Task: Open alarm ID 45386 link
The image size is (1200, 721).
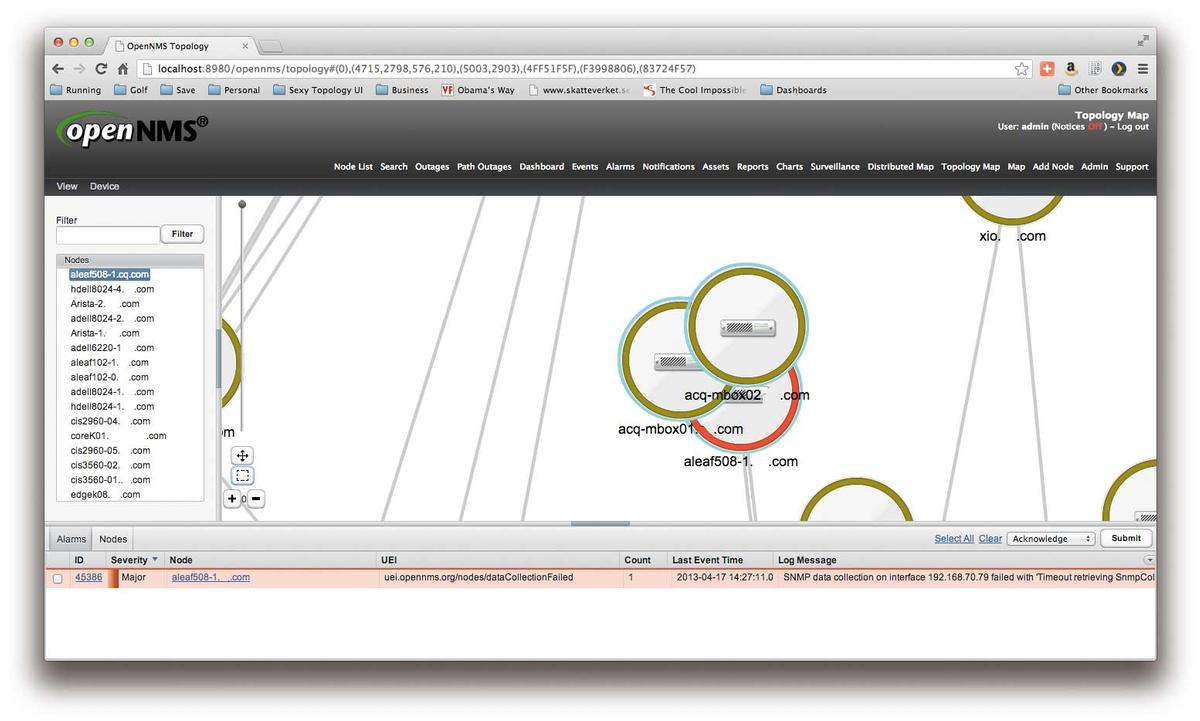Action: coord(88,577)
